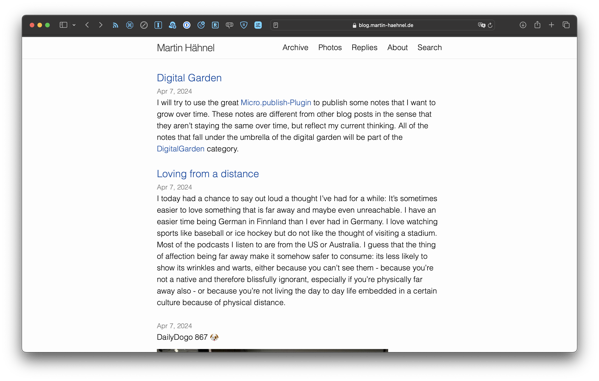Toggle the Safari sidebar button
Image resolution: width=599 pixels, height=381 pixels.
[63, 25]
